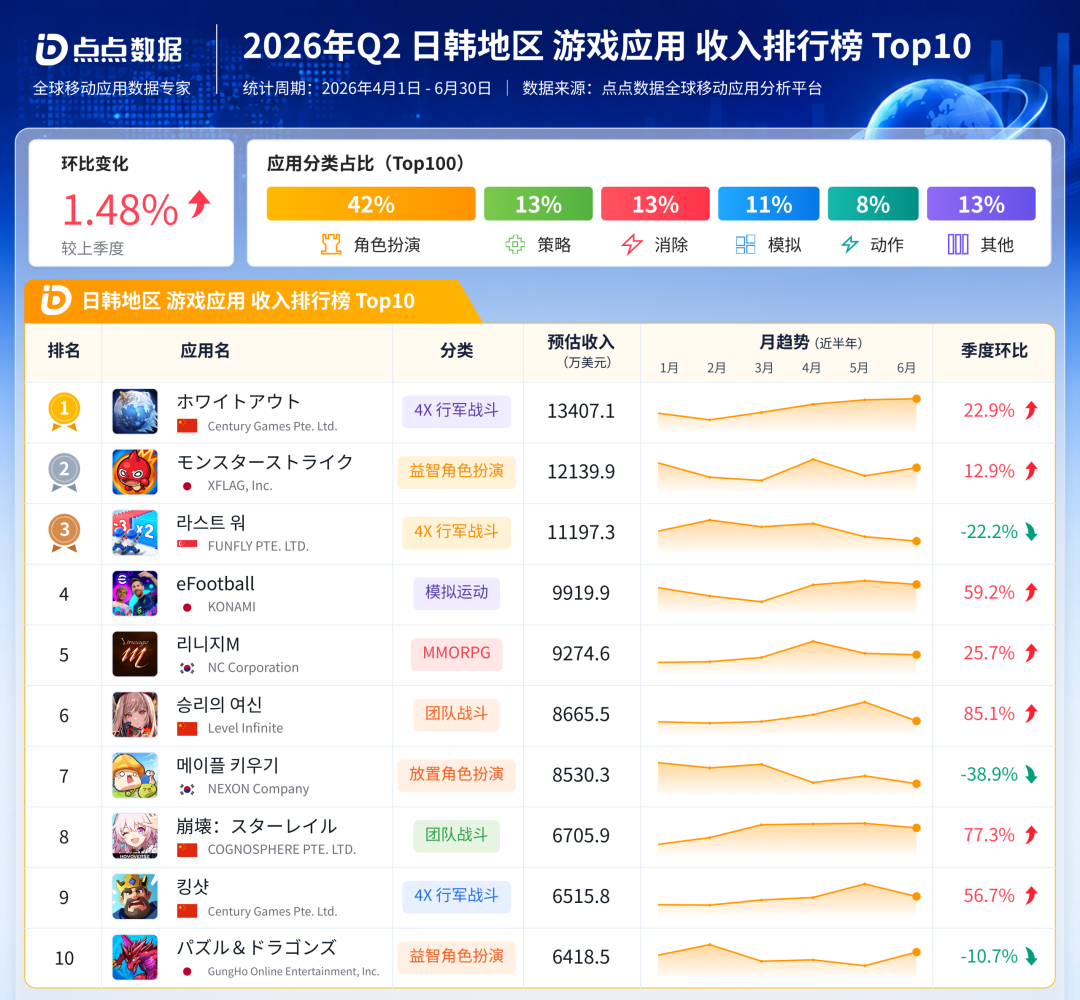Click the bronze rank 3 medal

[x=64, y=532]
